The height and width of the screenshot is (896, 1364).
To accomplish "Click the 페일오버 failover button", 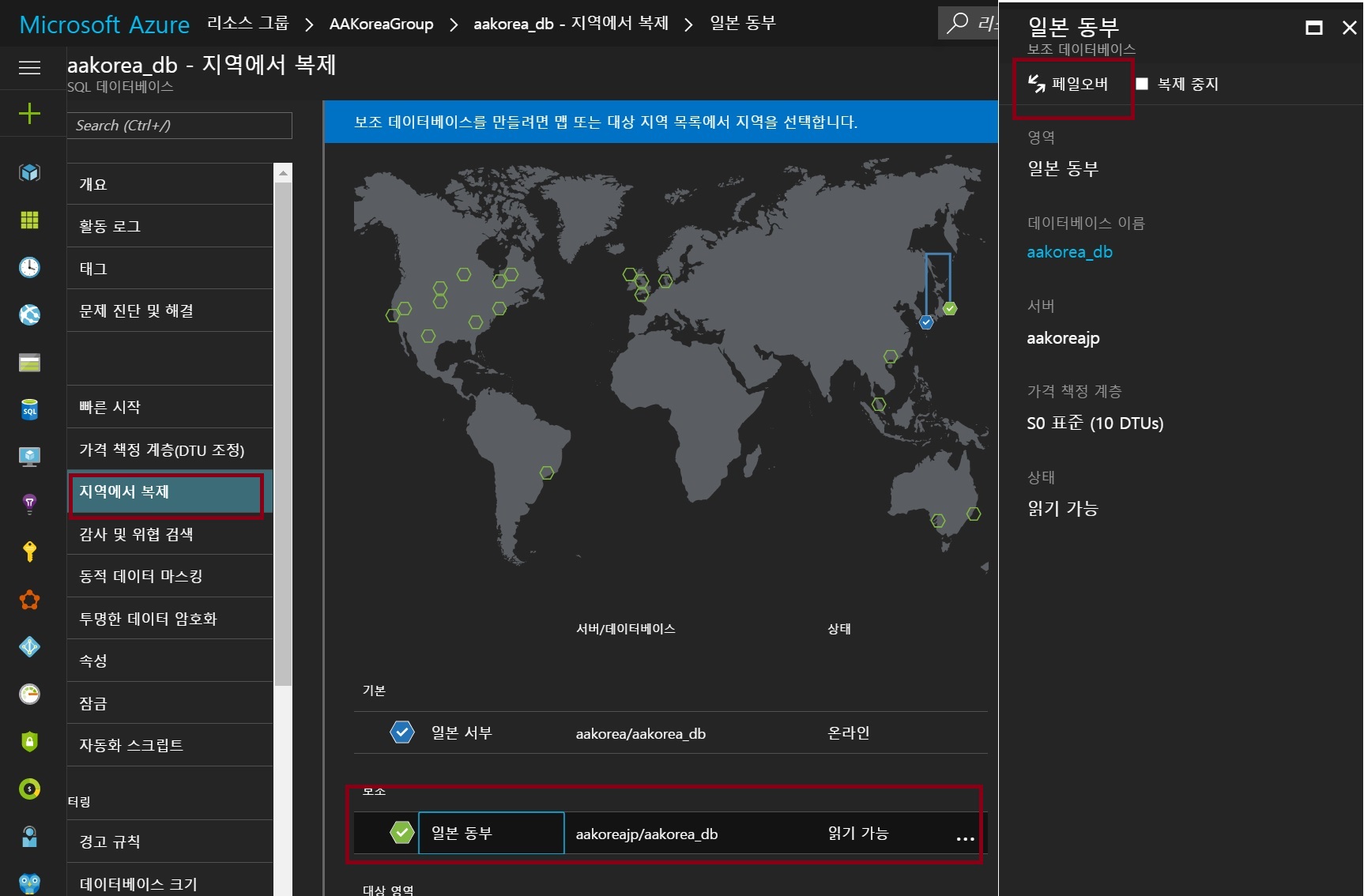I will point(1068,84).
